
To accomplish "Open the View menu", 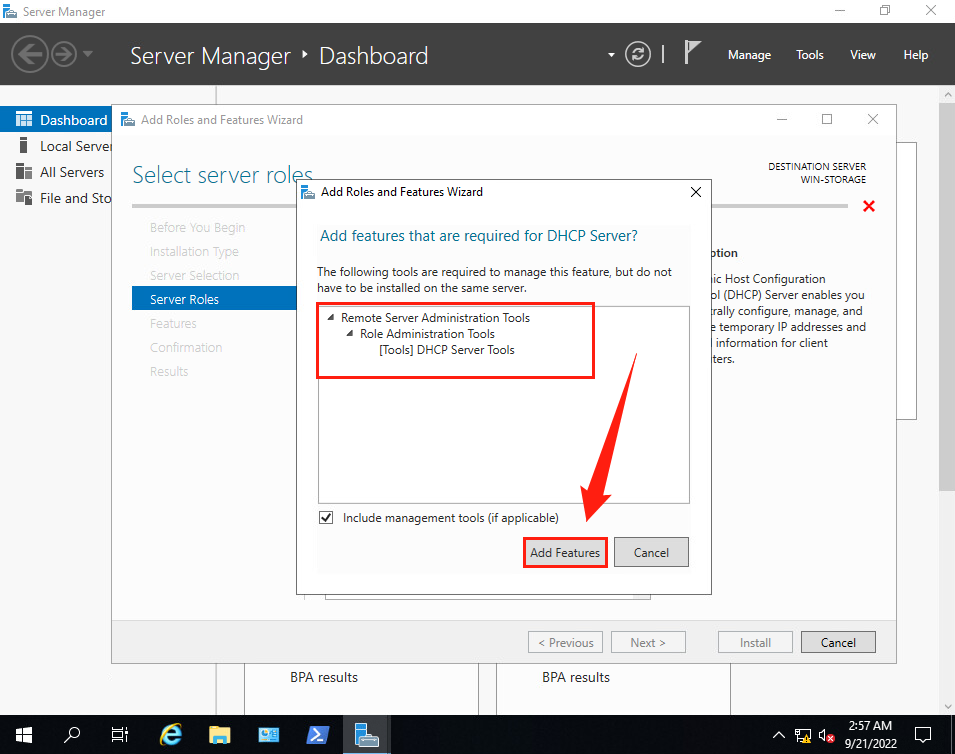I will [862, 55].
